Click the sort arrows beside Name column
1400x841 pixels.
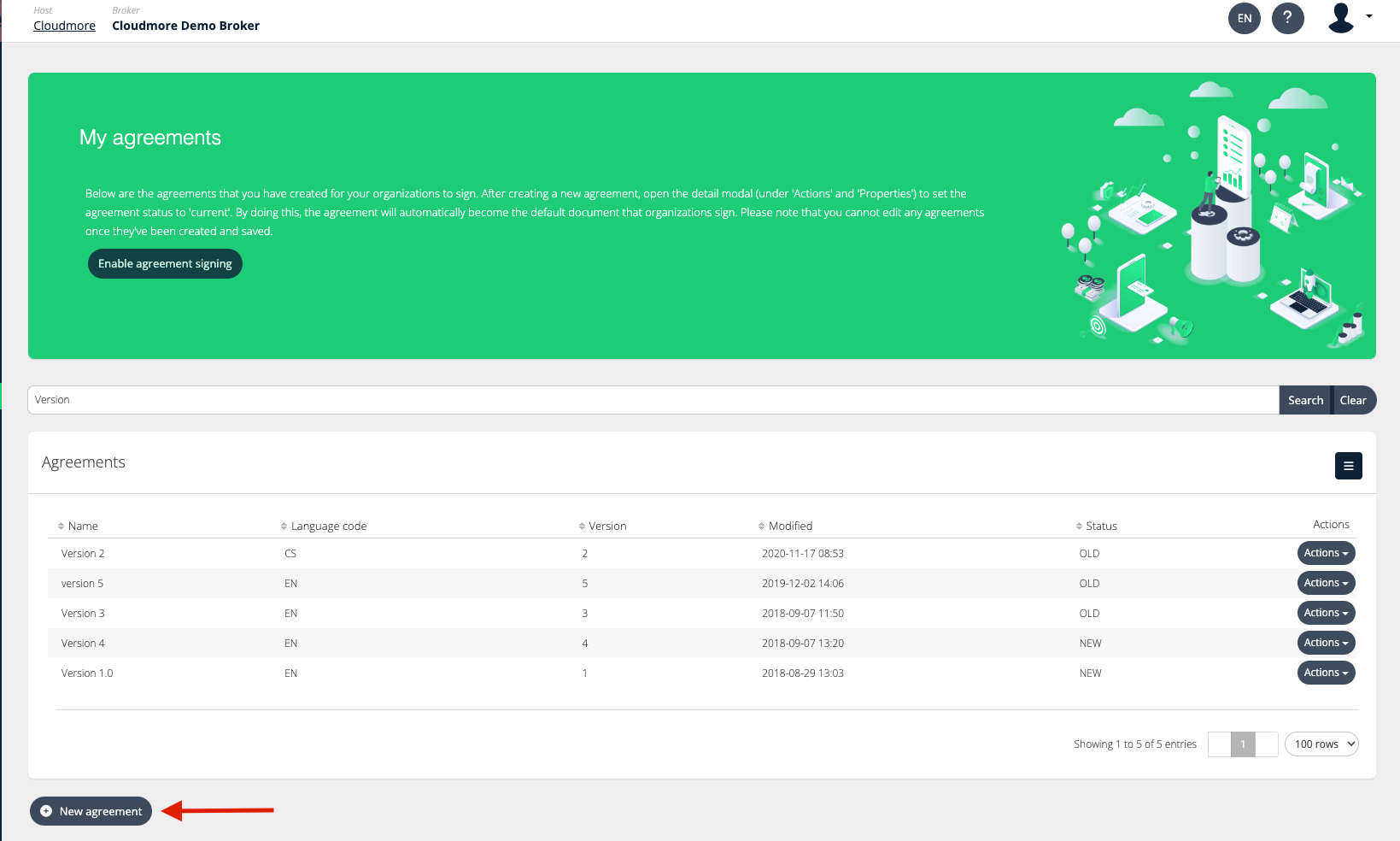(62, 526)
